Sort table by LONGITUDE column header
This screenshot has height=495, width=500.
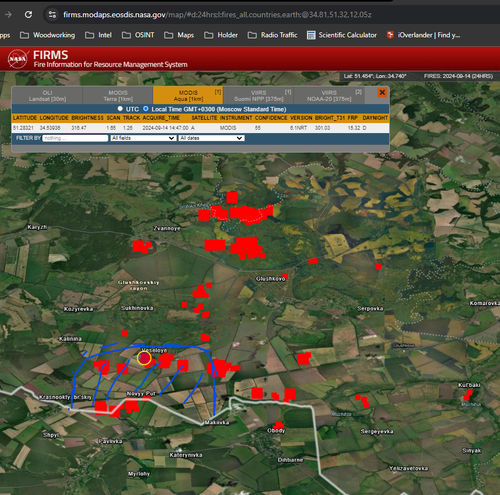point(54,118)
